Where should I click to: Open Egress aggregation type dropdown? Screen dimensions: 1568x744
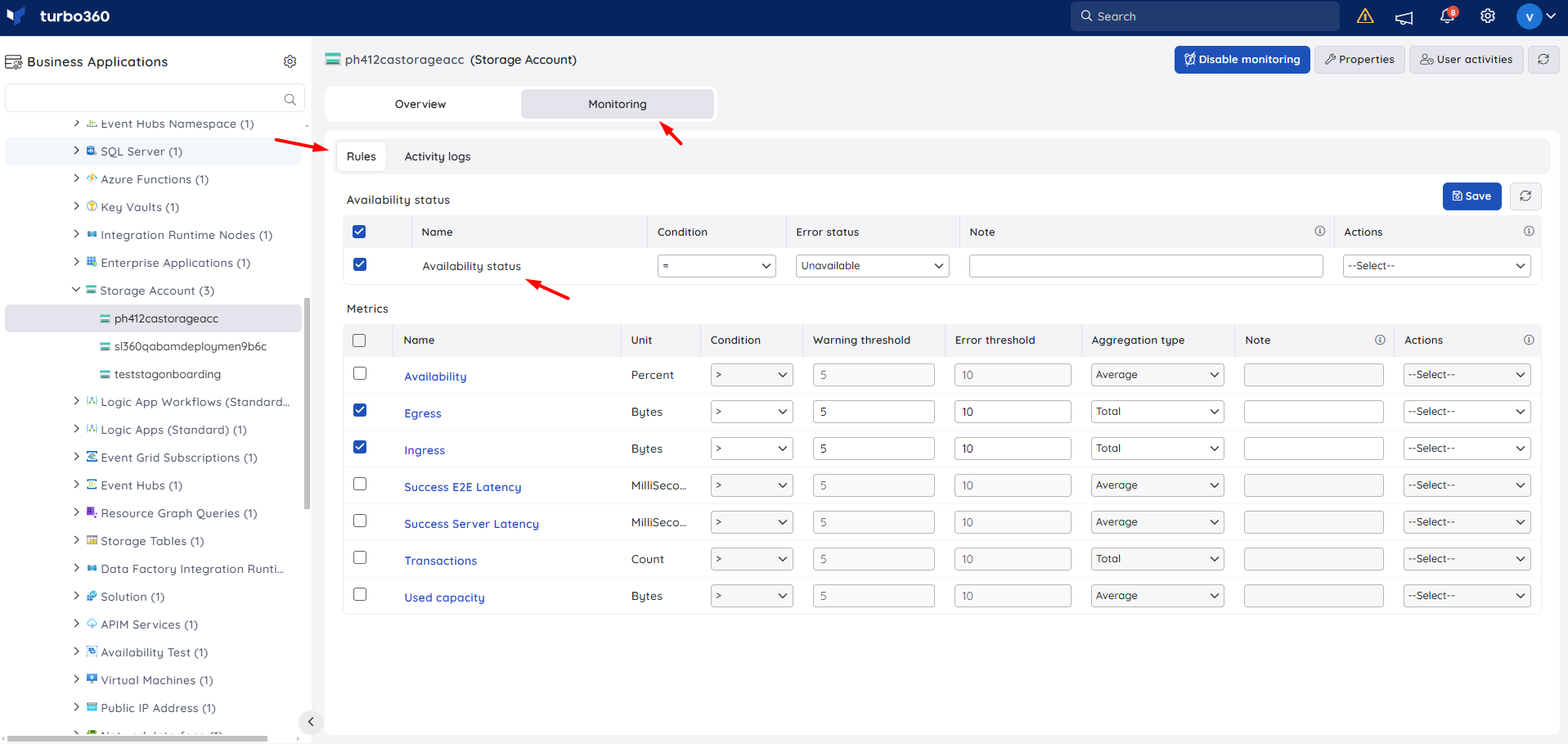click(x=1157, y=412)
